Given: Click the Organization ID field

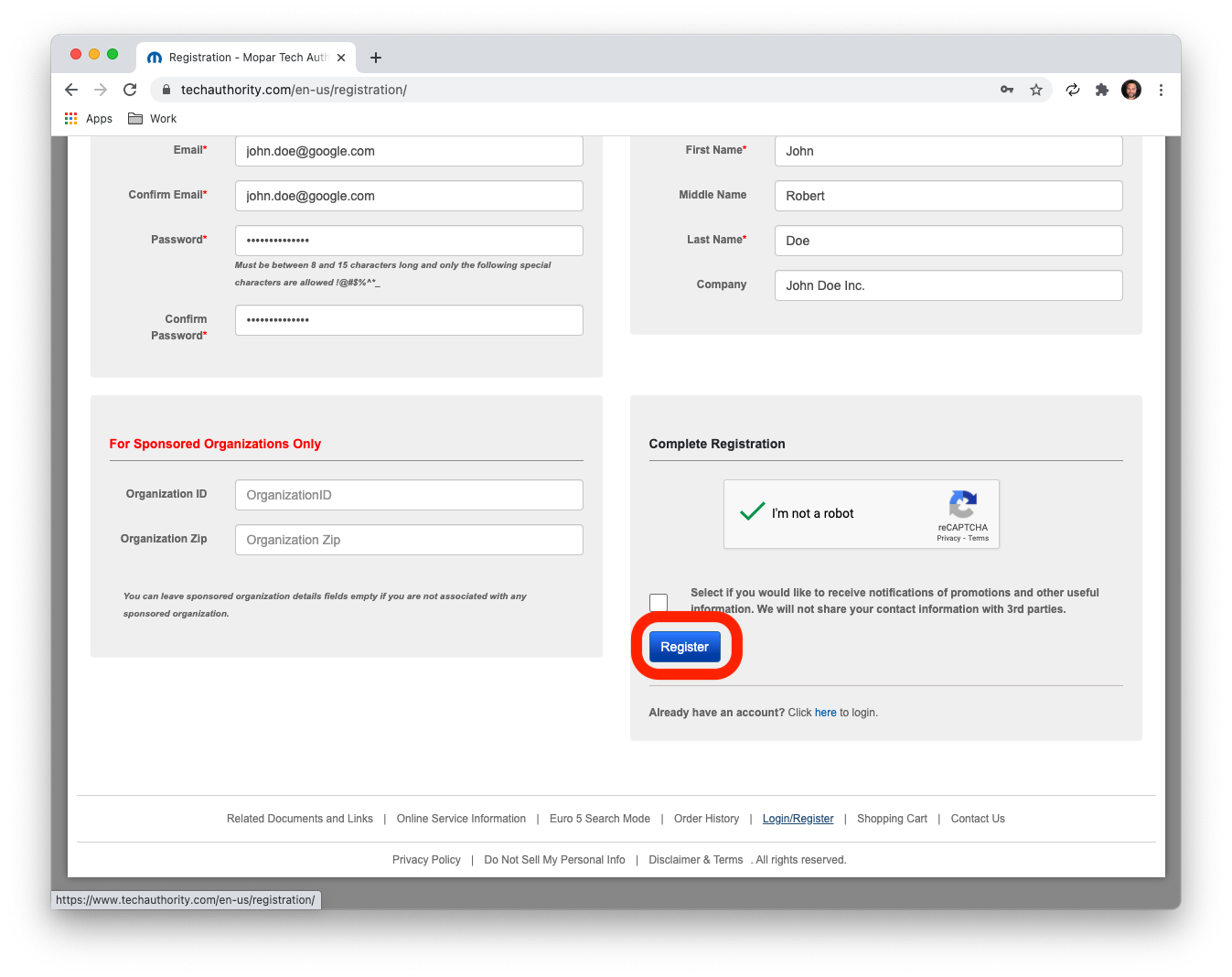Looking at the screenshot, I should [x=409, y=495].
